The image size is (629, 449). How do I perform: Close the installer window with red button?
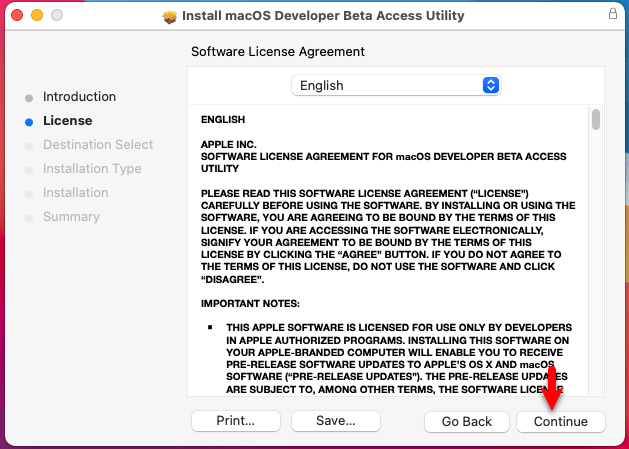[x=17, y=15]
